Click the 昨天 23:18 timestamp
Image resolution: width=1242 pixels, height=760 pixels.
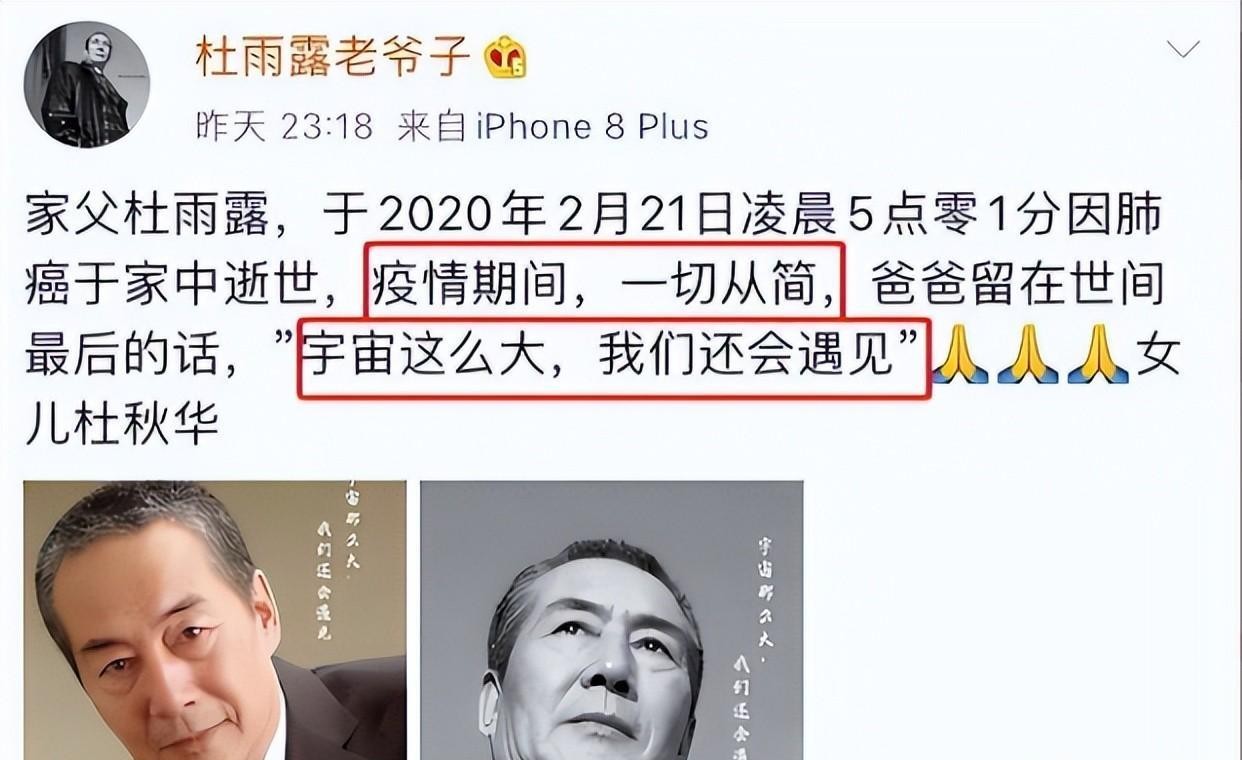click(x=283, y=127)
